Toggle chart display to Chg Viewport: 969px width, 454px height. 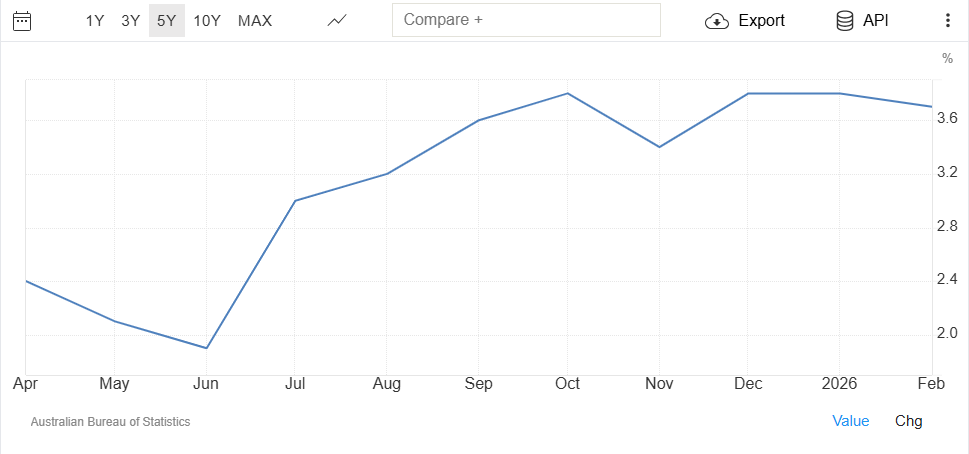[908, 421]
